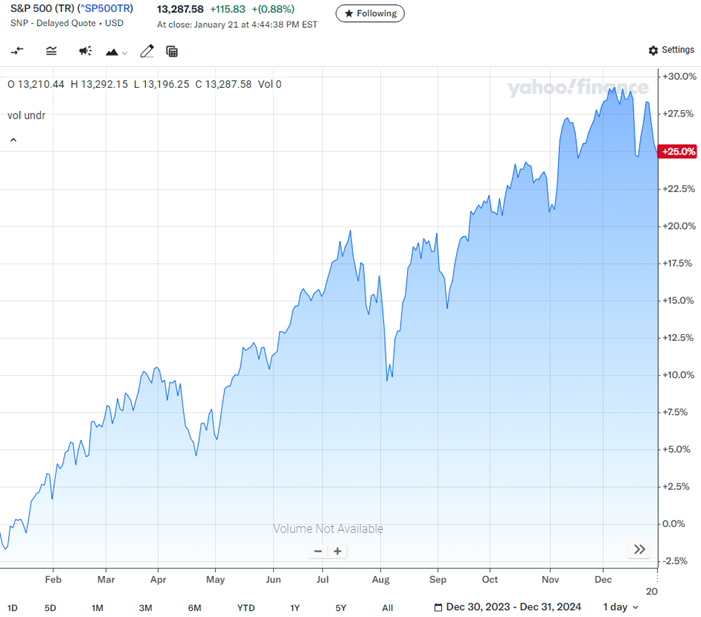Image resolution: width=701 pixels, height=617 pixels.
Task: Click the S&P 500 (TR) index title
Action: point(42,8)
